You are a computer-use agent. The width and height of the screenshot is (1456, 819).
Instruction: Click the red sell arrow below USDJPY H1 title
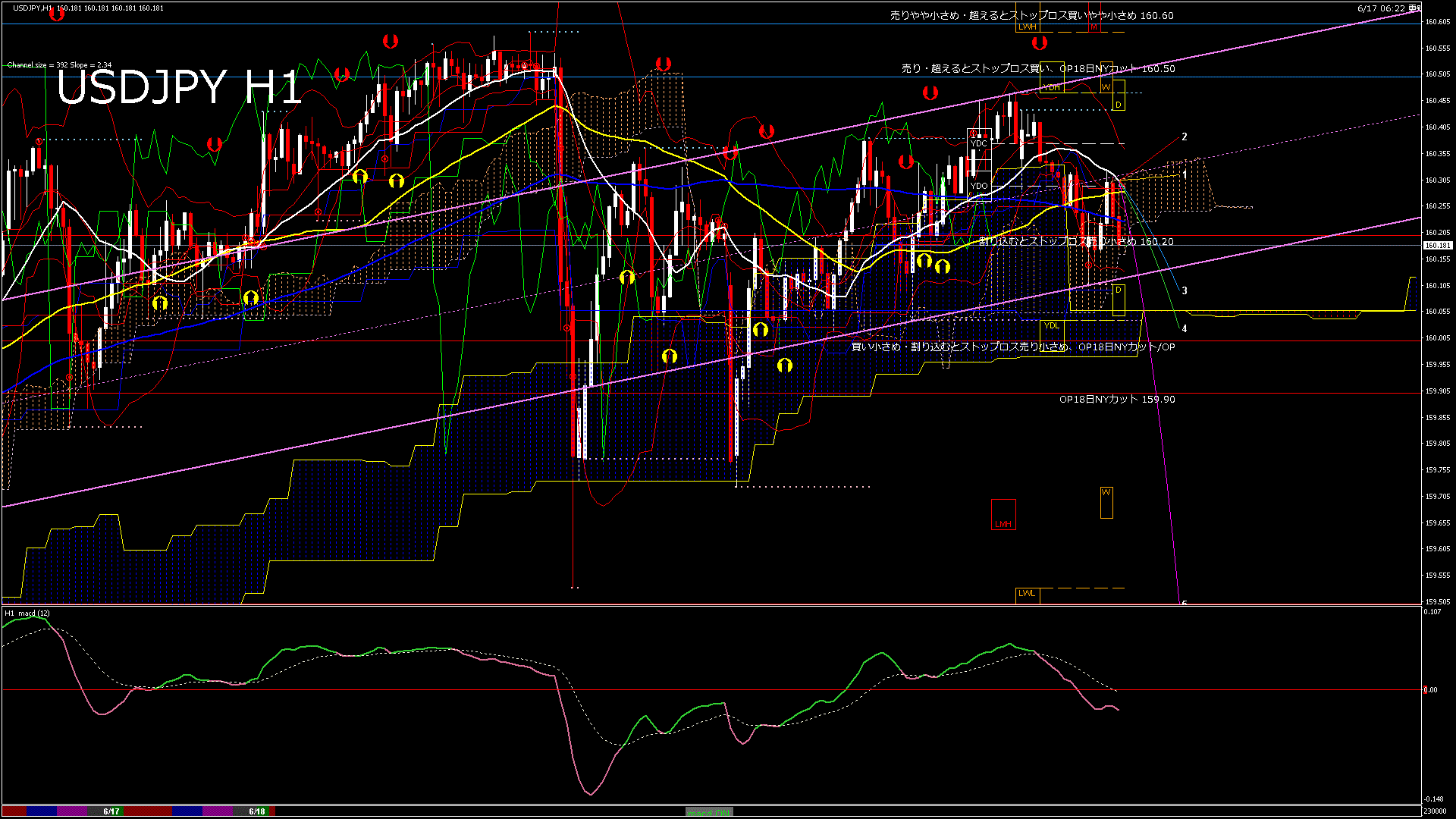(215, 143)
